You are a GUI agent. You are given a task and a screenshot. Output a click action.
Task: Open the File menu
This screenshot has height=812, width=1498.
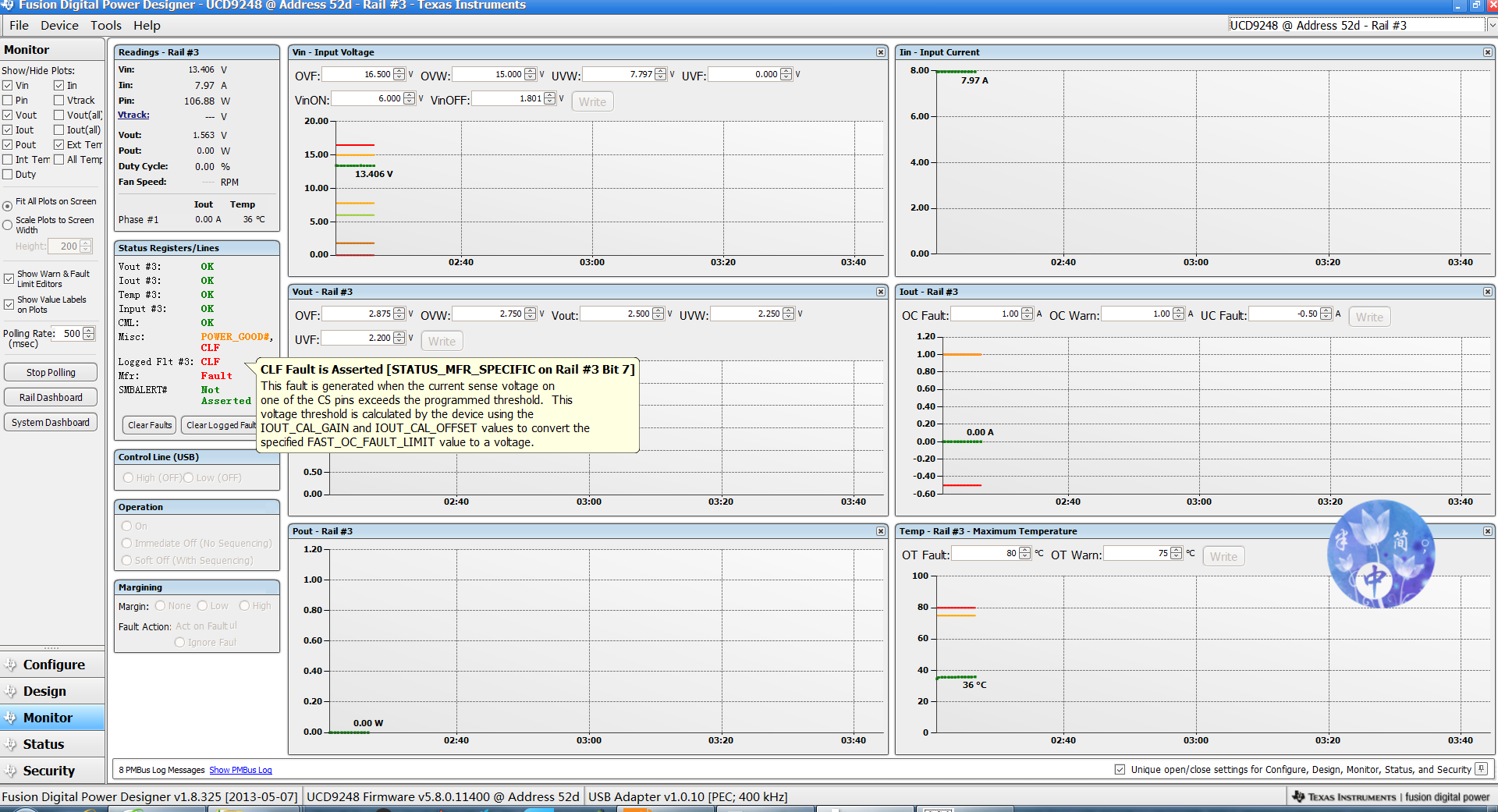[19, 25]
